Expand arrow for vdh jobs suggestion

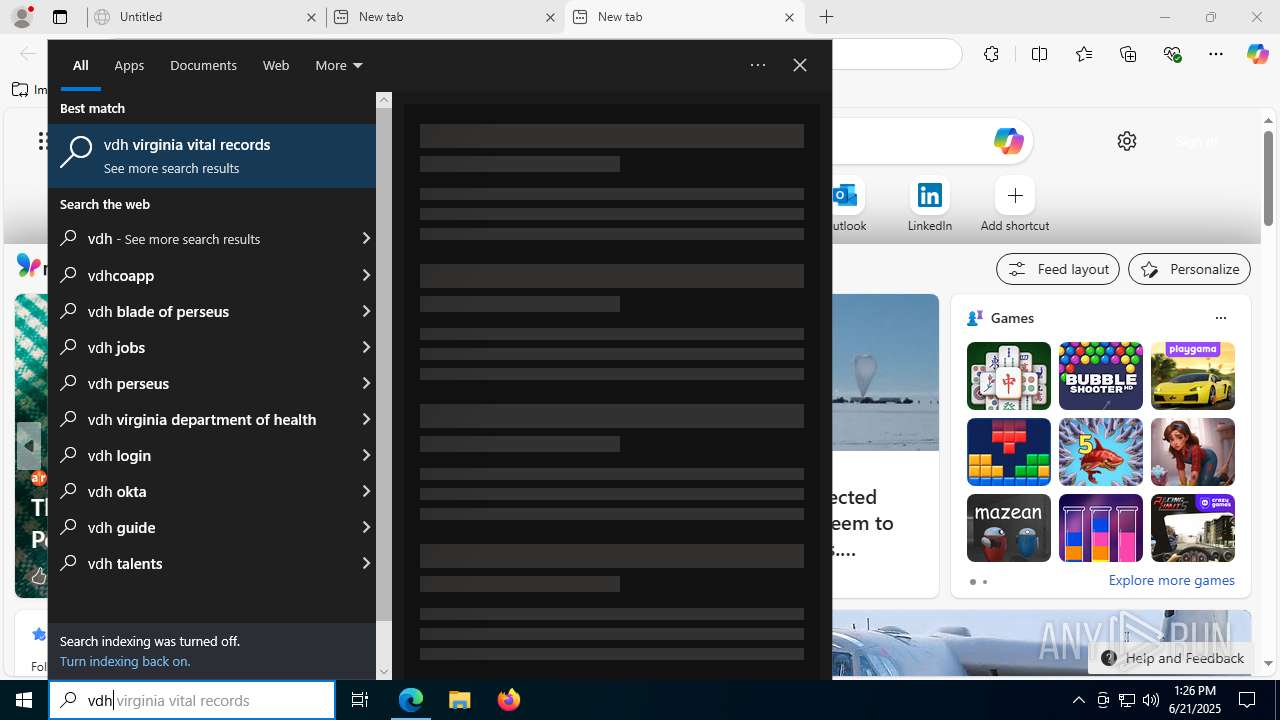(366, 347)
